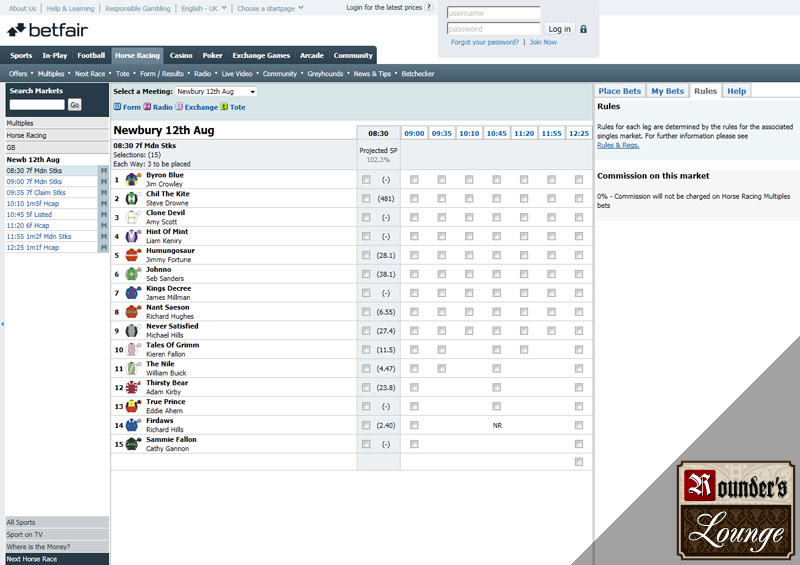The image size is (800, 565).
Task: Open Where is the Money in sidebar
Action: click(x=57, y=547)
